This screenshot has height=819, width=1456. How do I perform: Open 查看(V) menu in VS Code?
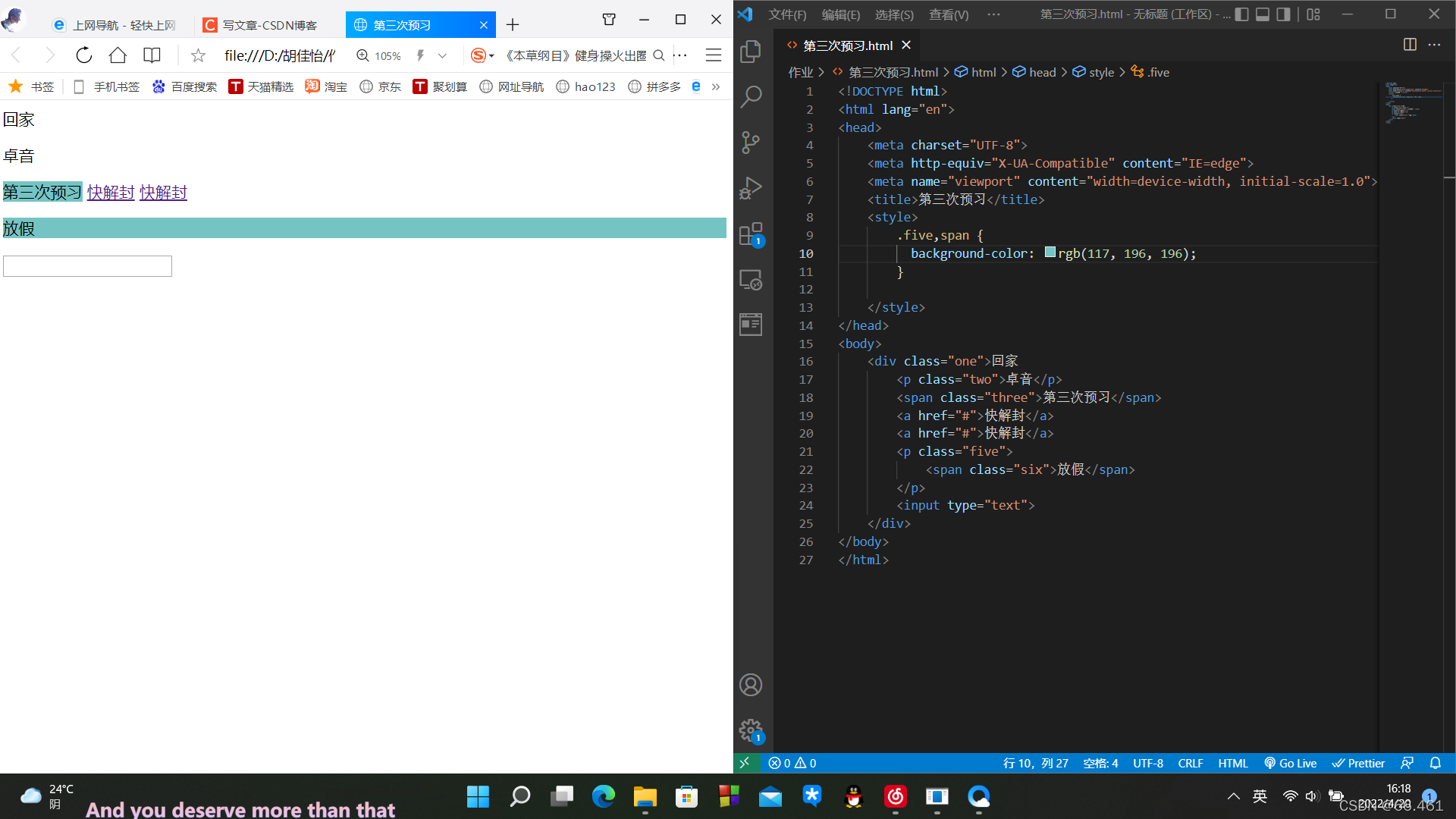pos(949,14)
